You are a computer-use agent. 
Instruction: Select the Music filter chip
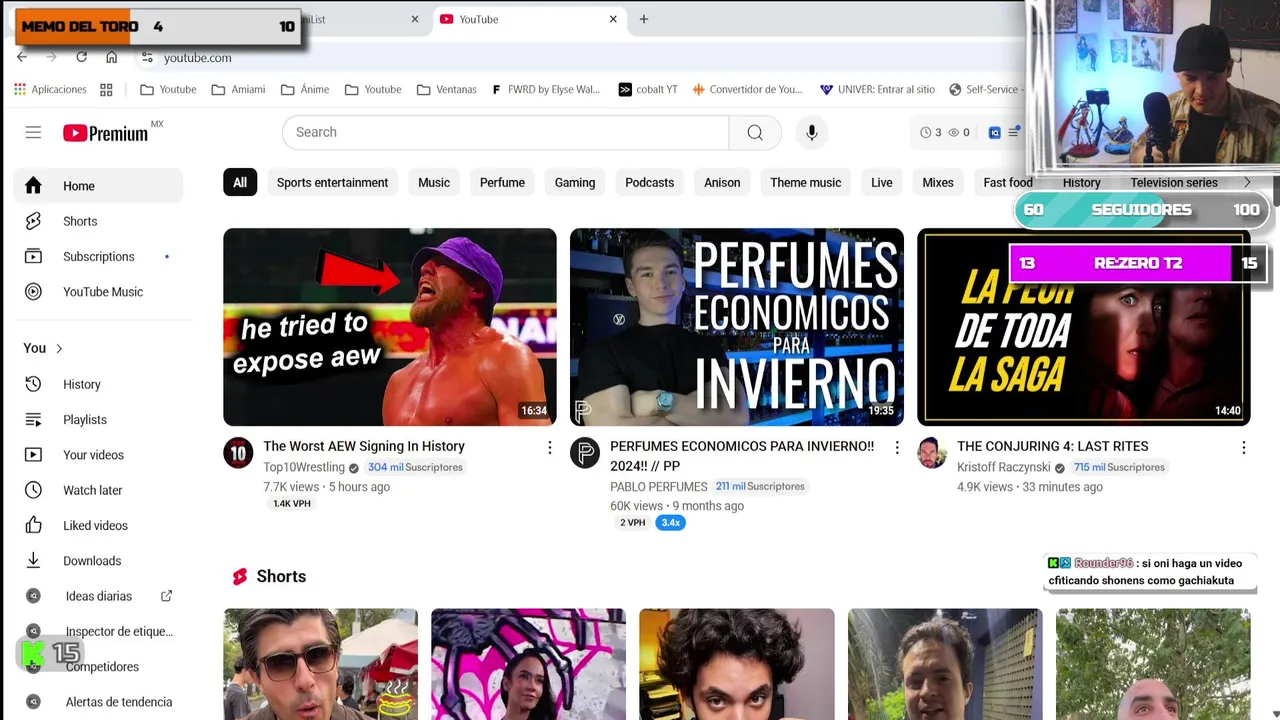[434, 182]
